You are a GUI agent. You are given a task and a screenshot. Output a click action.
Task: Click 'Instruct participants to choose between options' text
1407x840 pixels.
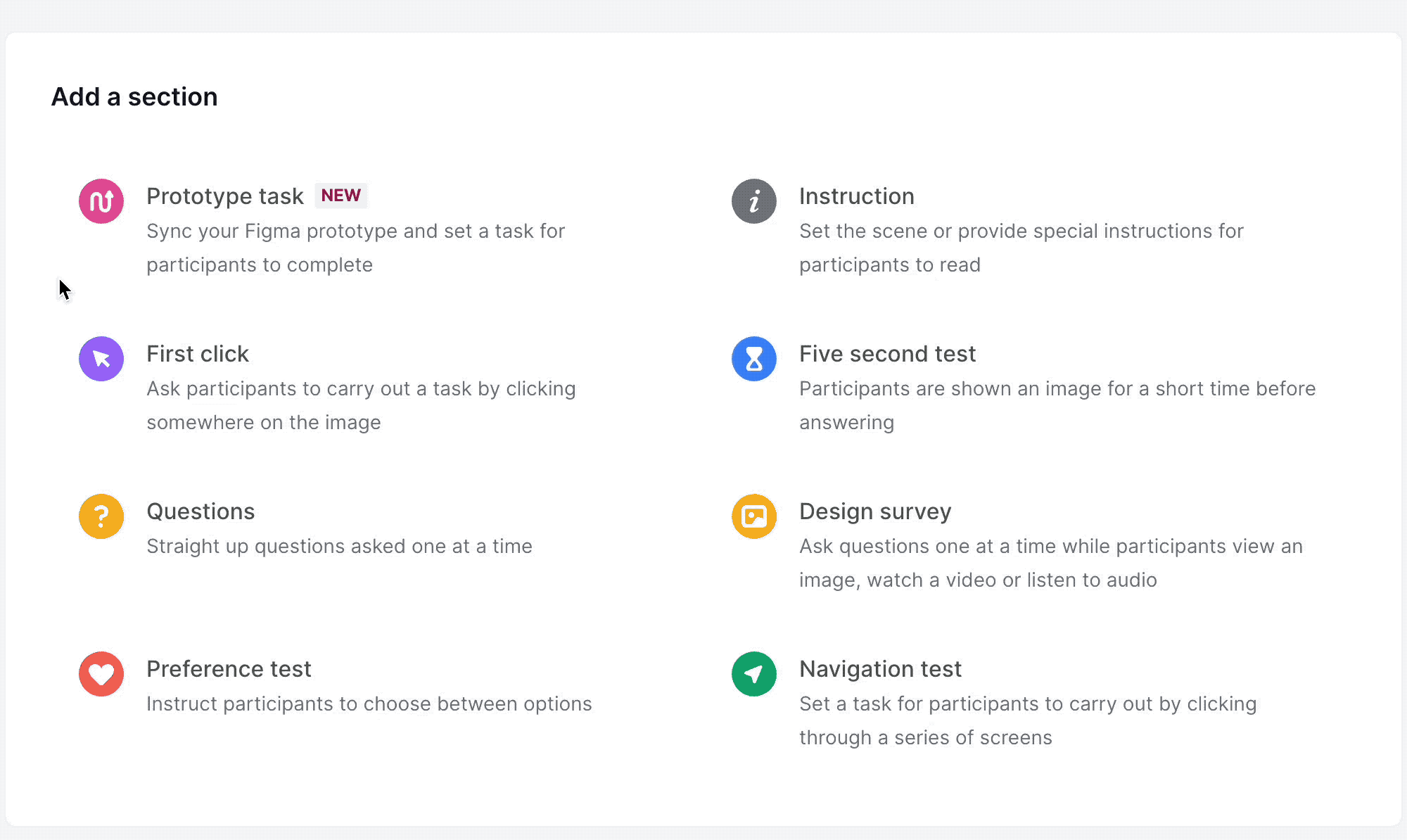coord(369,704)
